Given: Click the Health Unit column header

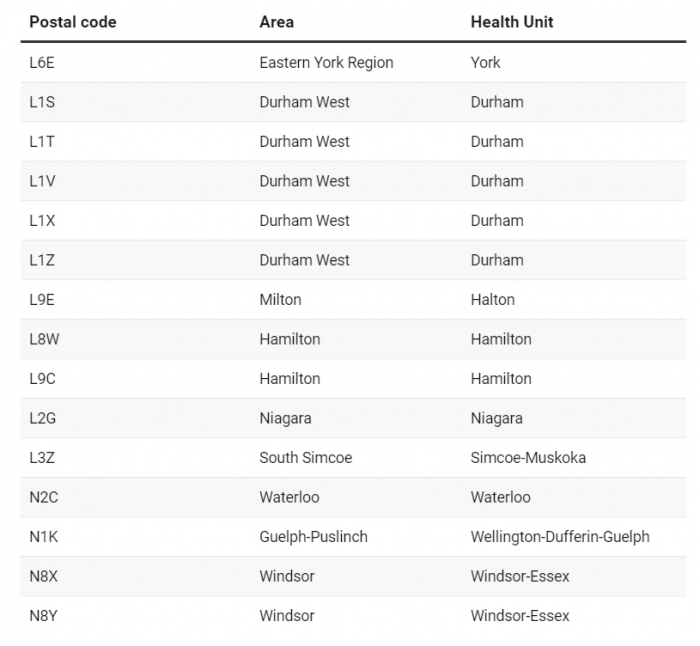Looking at the screenshot, I should click(x=512, y=22).
